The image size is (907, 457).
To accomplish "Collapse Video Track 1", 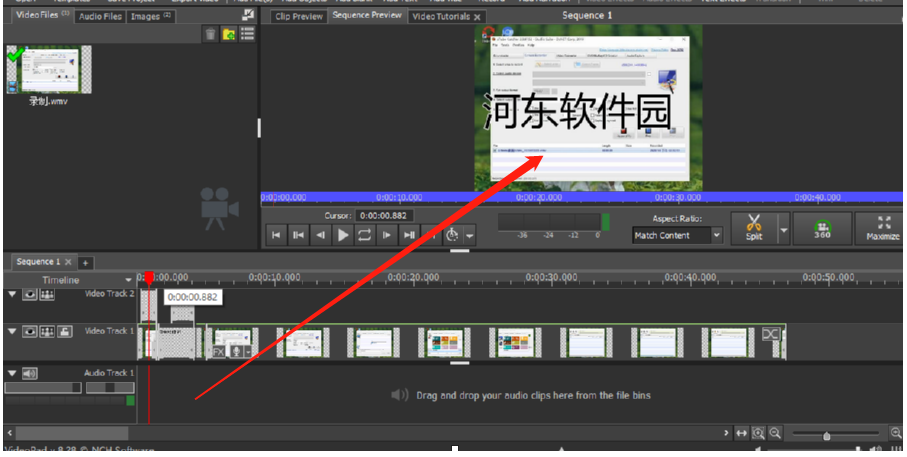I will pos(12,331).
